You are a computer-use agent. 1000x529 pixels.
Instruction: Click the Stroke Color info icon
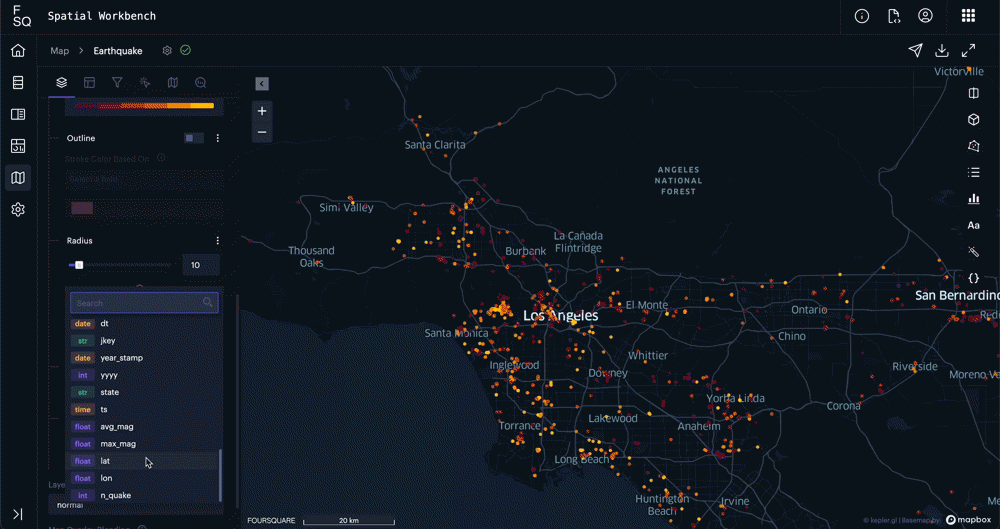[x=161, y=158]
